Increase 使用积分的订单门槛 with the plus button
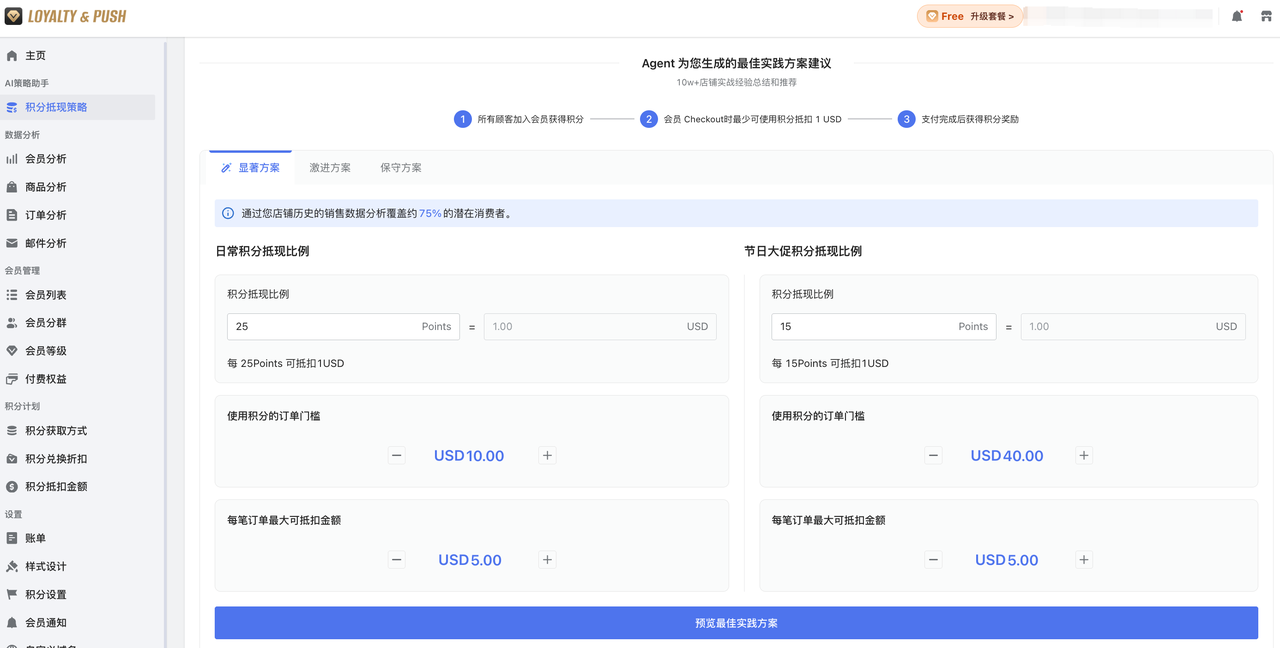This screenshot has height=648, width=1280. click(547, 455)
